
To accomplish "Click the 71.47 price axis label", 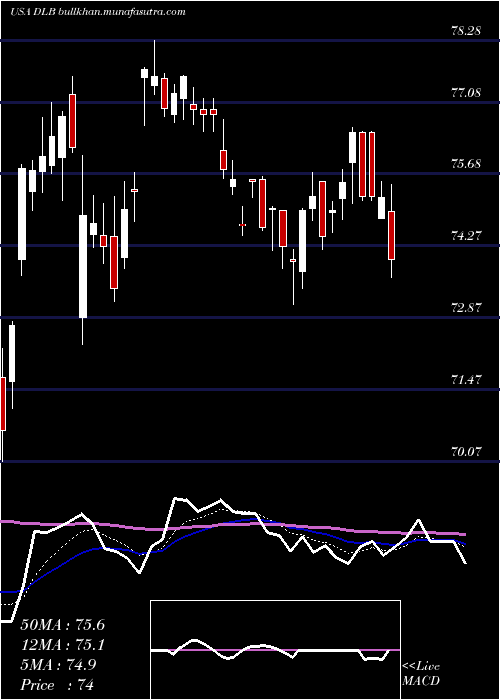I will pyautogui.click(x=467, y=380).
